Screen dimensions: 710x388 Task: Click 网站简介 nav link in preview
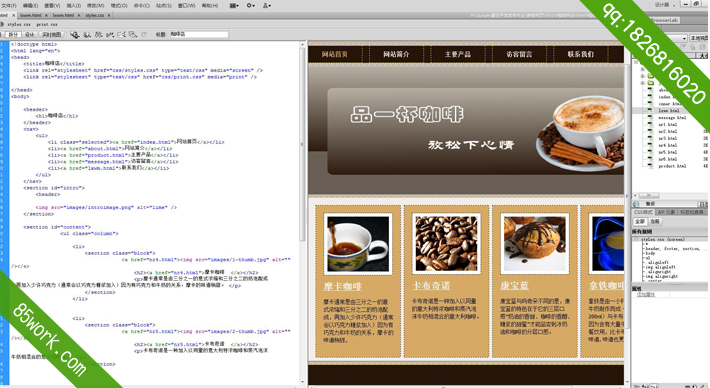(x=396, y=54)
